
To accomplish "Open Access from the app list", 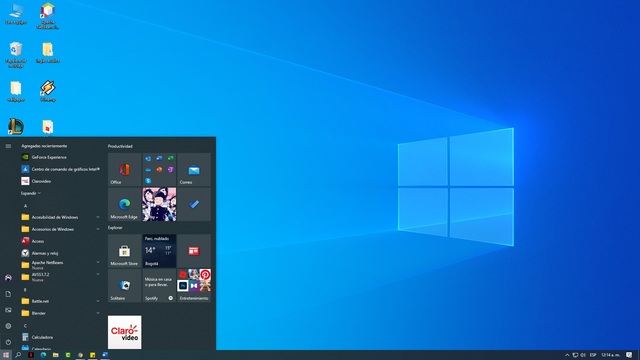I will pyautogui.click(x=60, y=241).
